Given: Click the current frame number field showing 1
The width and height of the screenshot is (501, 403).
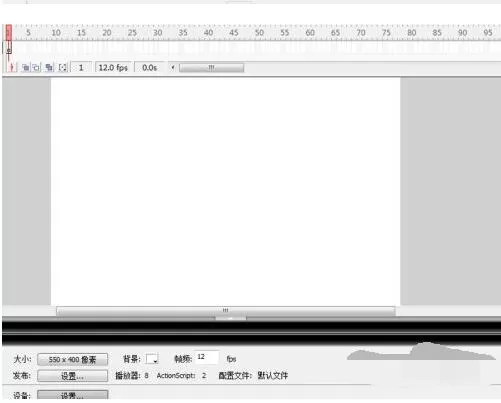Looking at the screenshot, I should 81,68.
